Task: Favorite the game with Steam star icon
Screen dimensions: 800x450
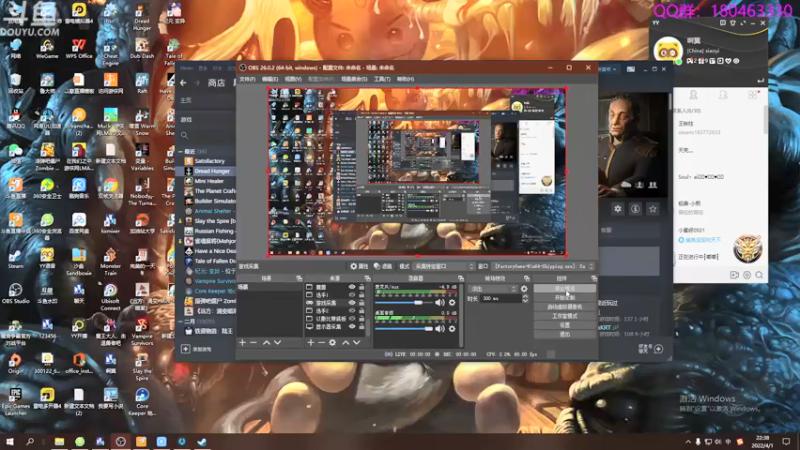Action: pos(653,209)
